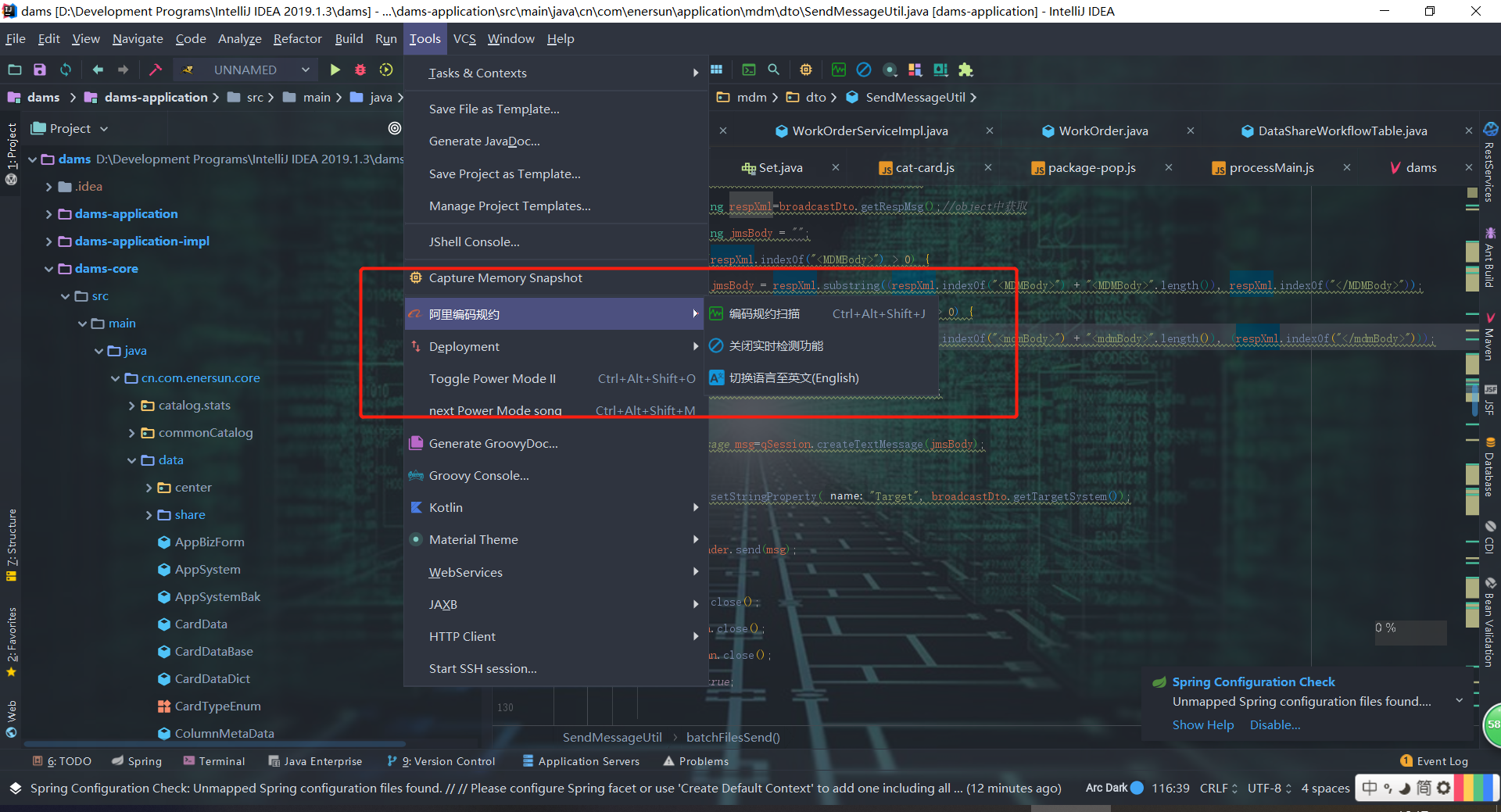Collapse the dams-core module node
Screen dimensions: 1501x812
click(48, 269)
